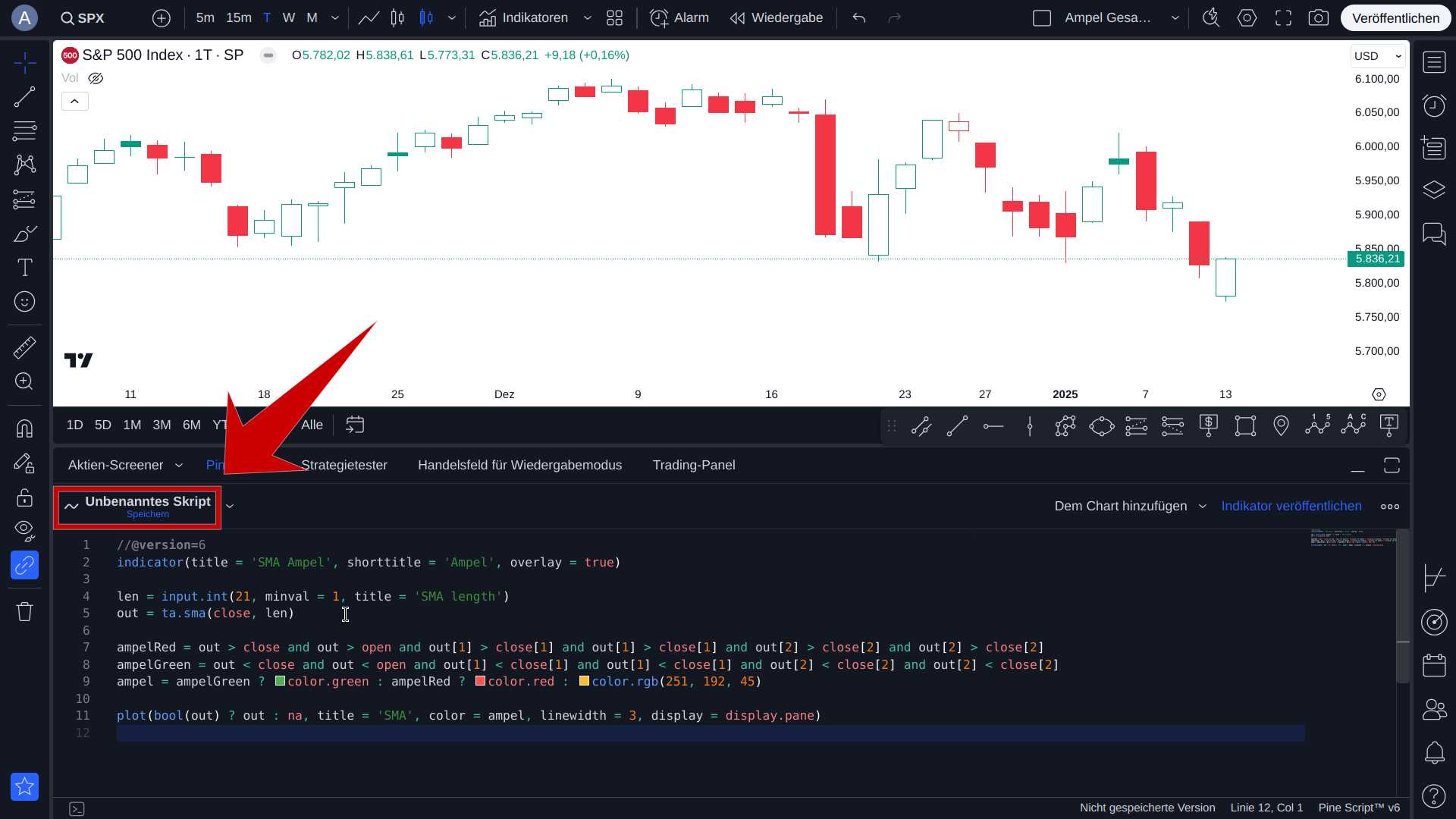Click the Veröffentlichen button

[1395, 18]
